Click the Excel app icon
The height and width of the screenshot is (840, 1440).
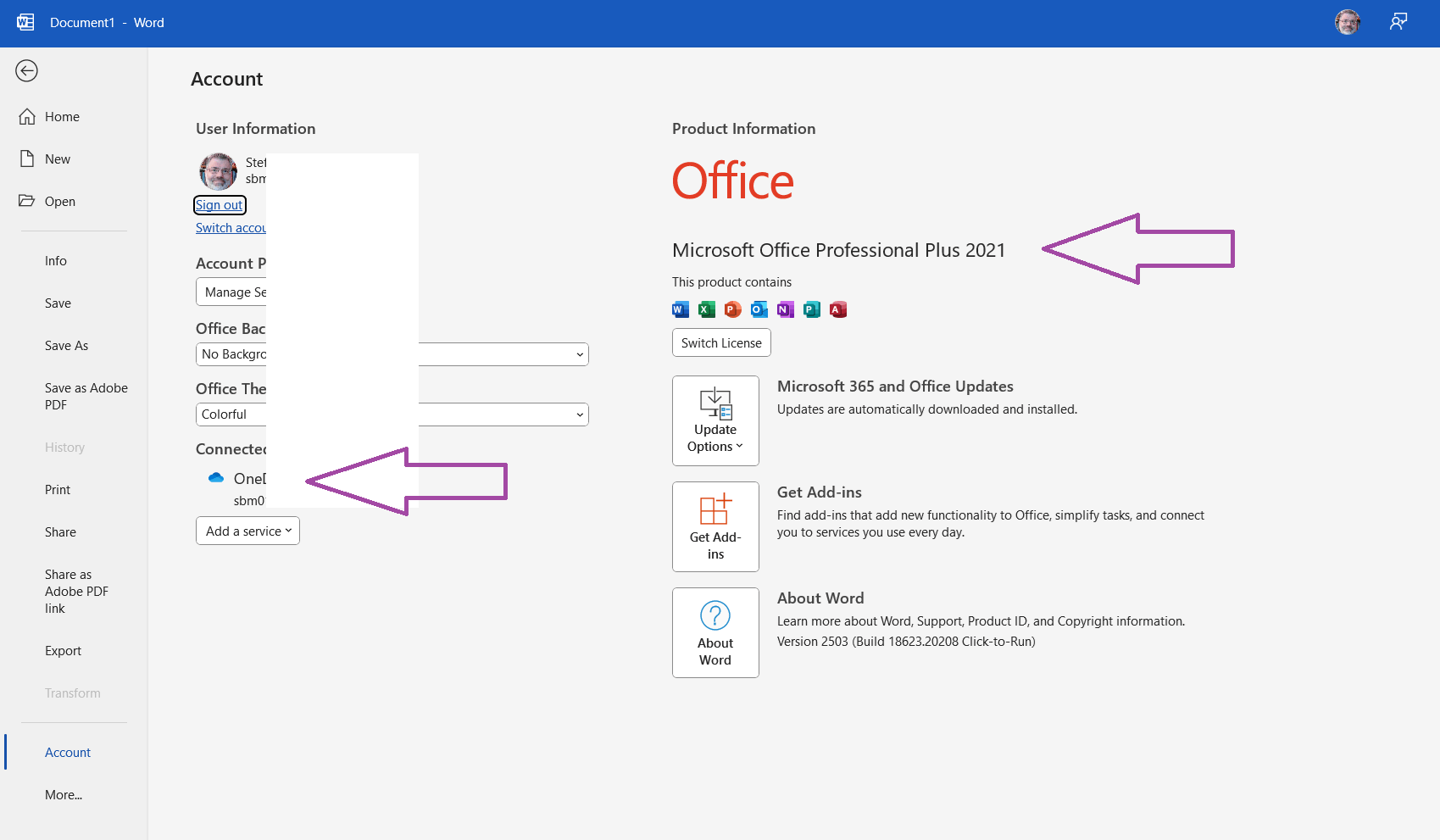(x=707, y=309)
